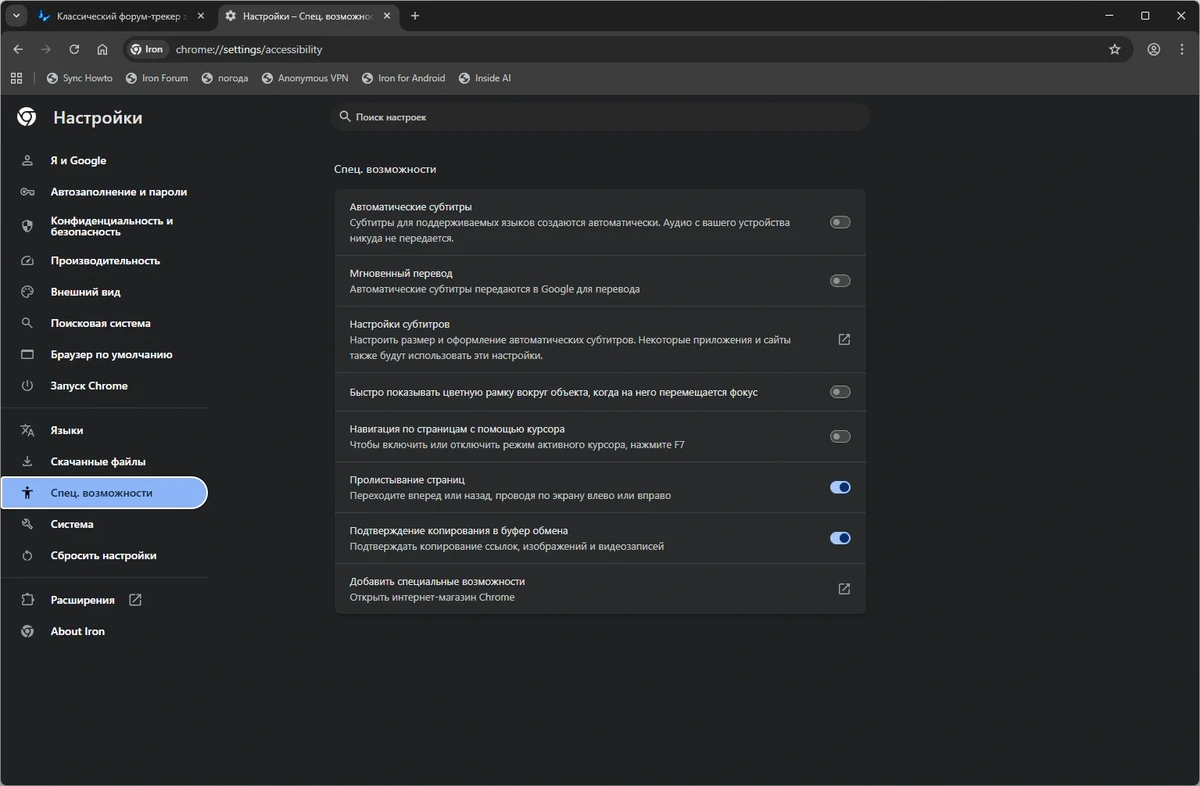Open the Iron Forum bookmark
Screen dimensions: 1200x786
(x=156, y=78)
